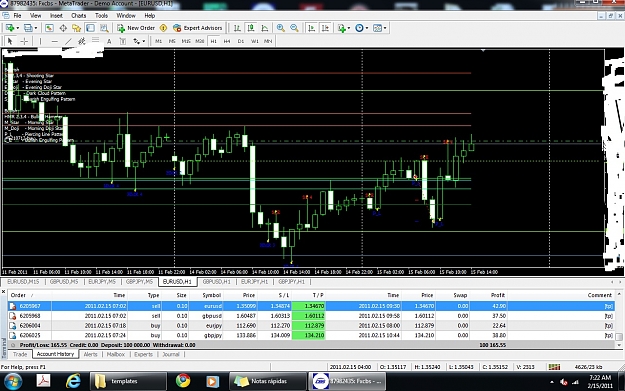This screenshot has width=625, height=391.
Task: Switch to the GBPUSD,H1 chart tab
Action: pyautogui.click(x=216, y=282)
